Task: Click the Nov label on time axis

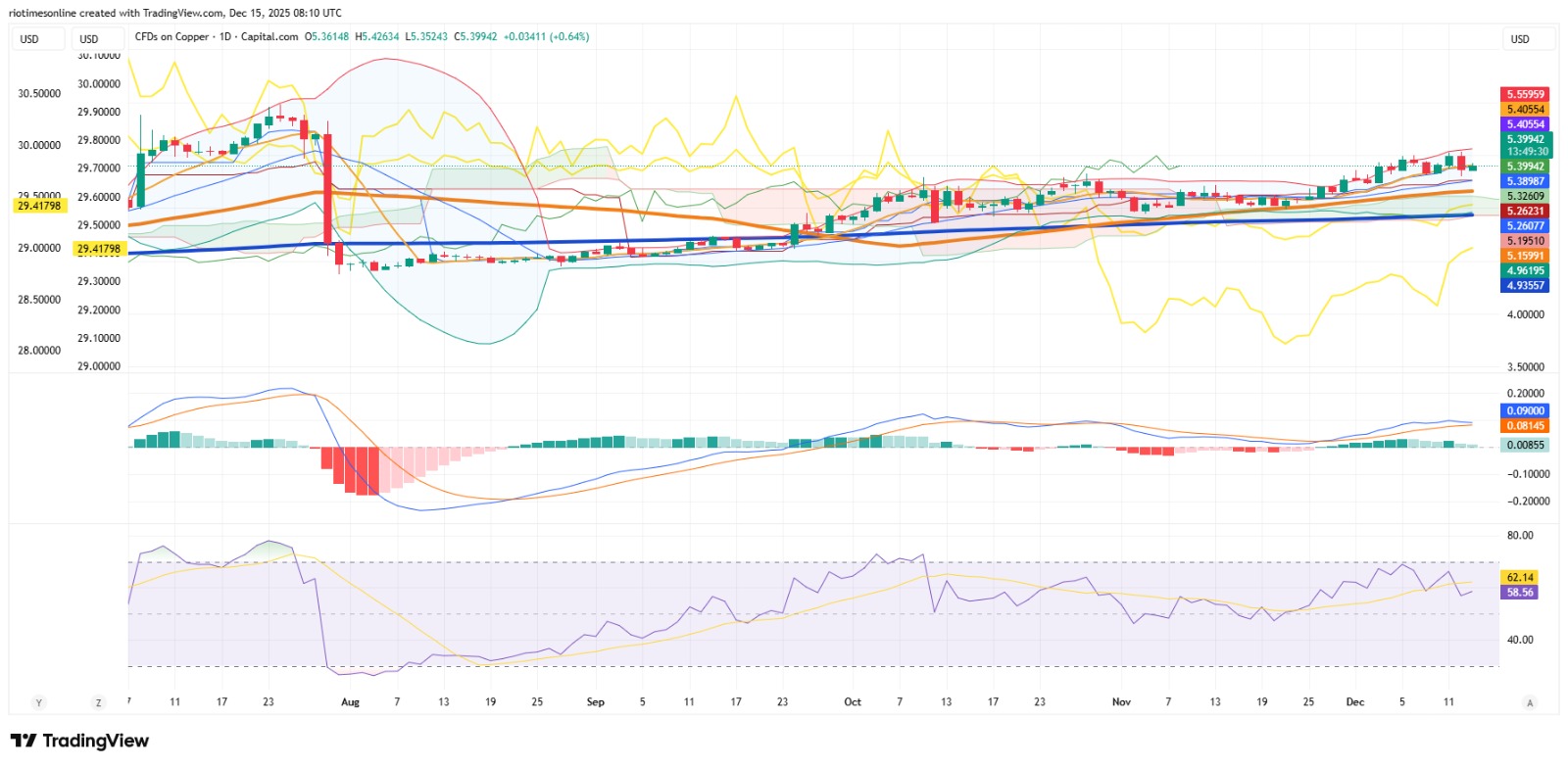Action: (x=1121, y=702)
